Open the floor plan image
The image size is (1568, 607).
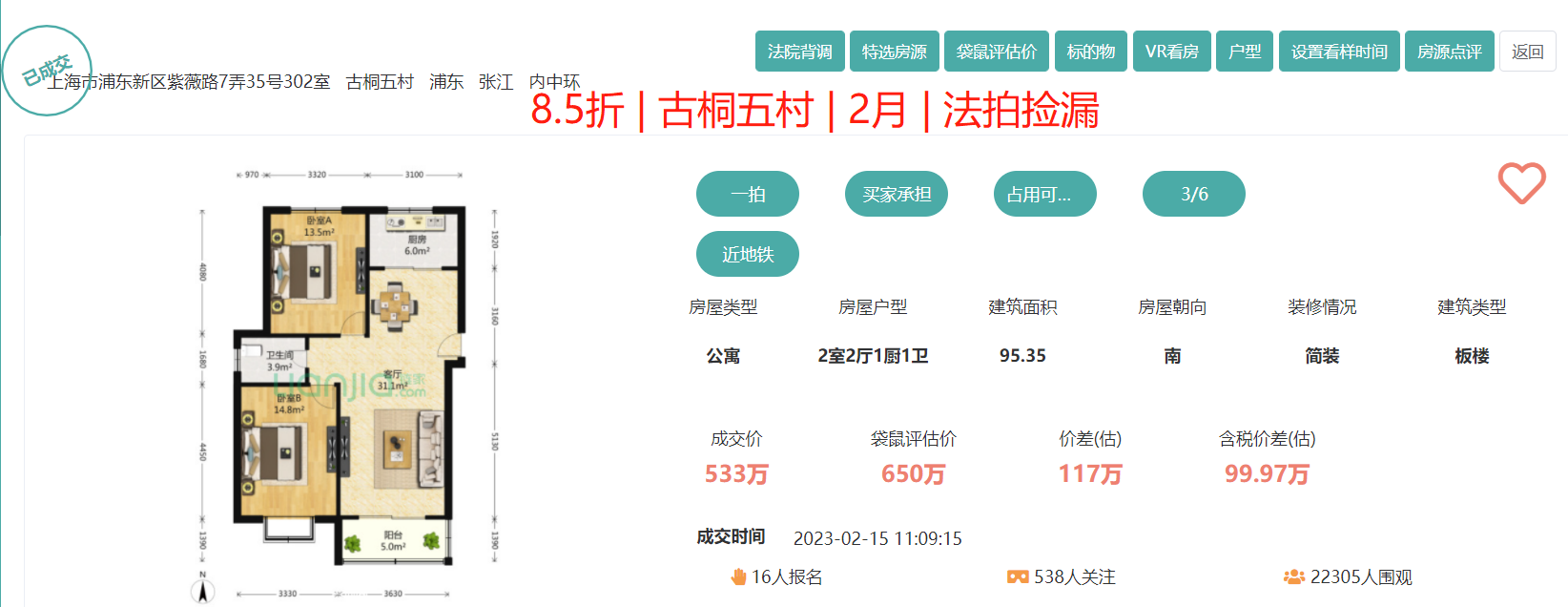click(x=350, y=382)
